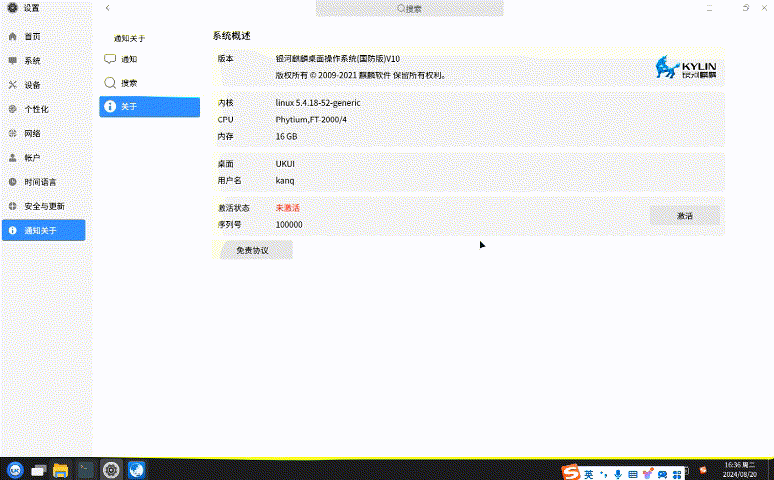Select 通知关于 in the left sidebar
This screenshot has width=774, height=480.
tap(43, 230)
